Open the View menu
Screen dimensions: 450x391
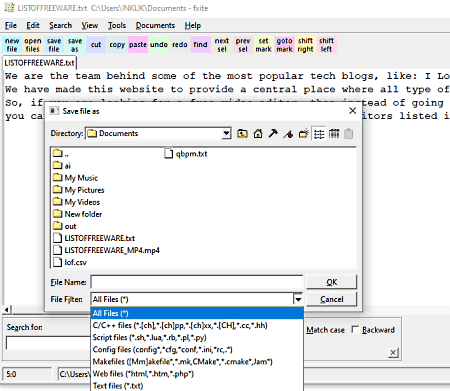(90, 25)
